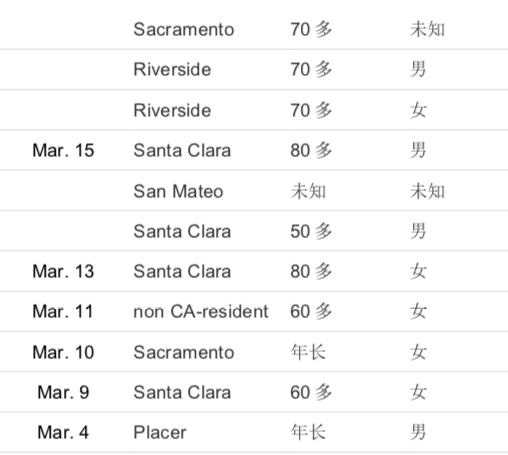Click the 男 gender cell in Placer row

418,433
